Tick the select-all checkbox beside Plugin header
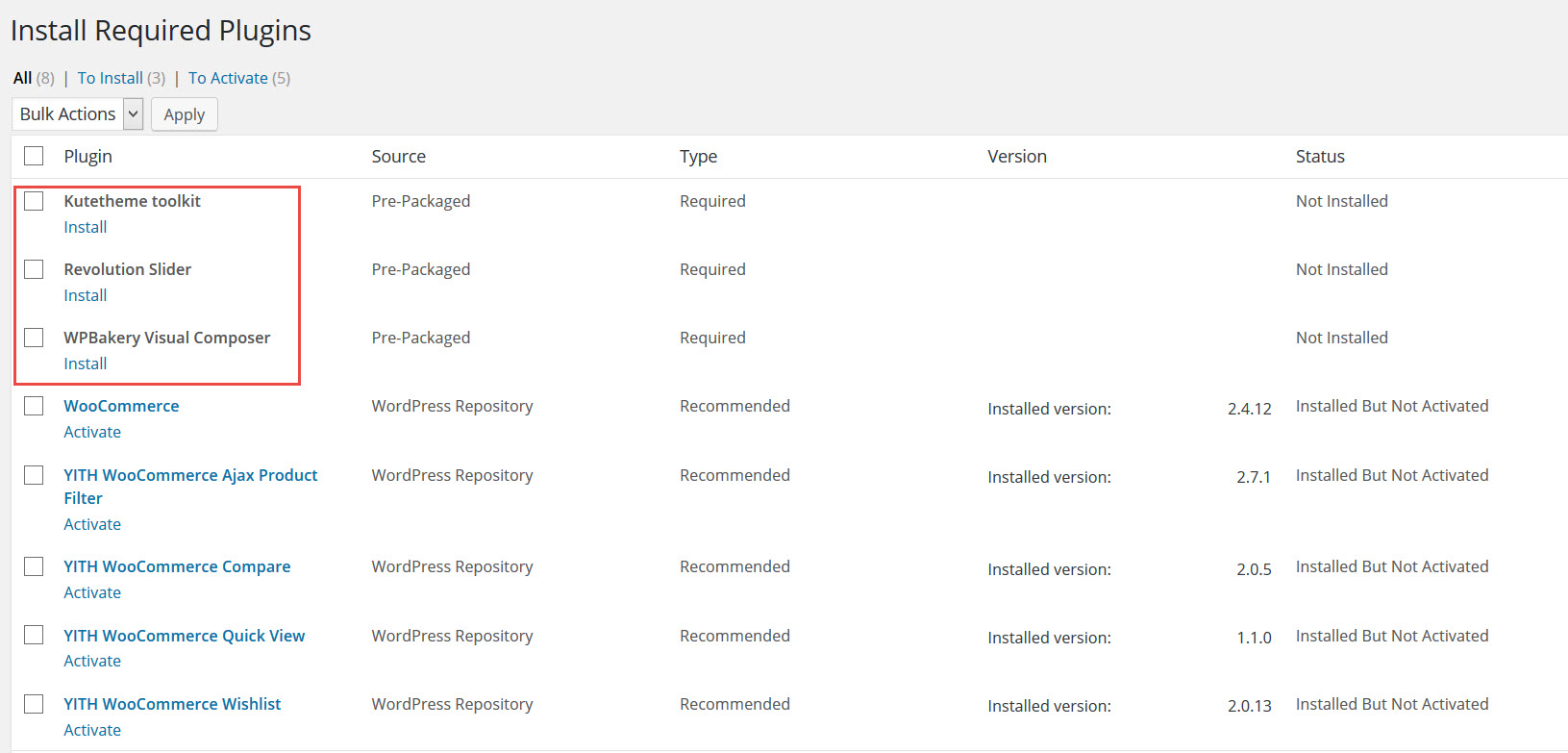The image size is (1568, 753). click(34, 156)
